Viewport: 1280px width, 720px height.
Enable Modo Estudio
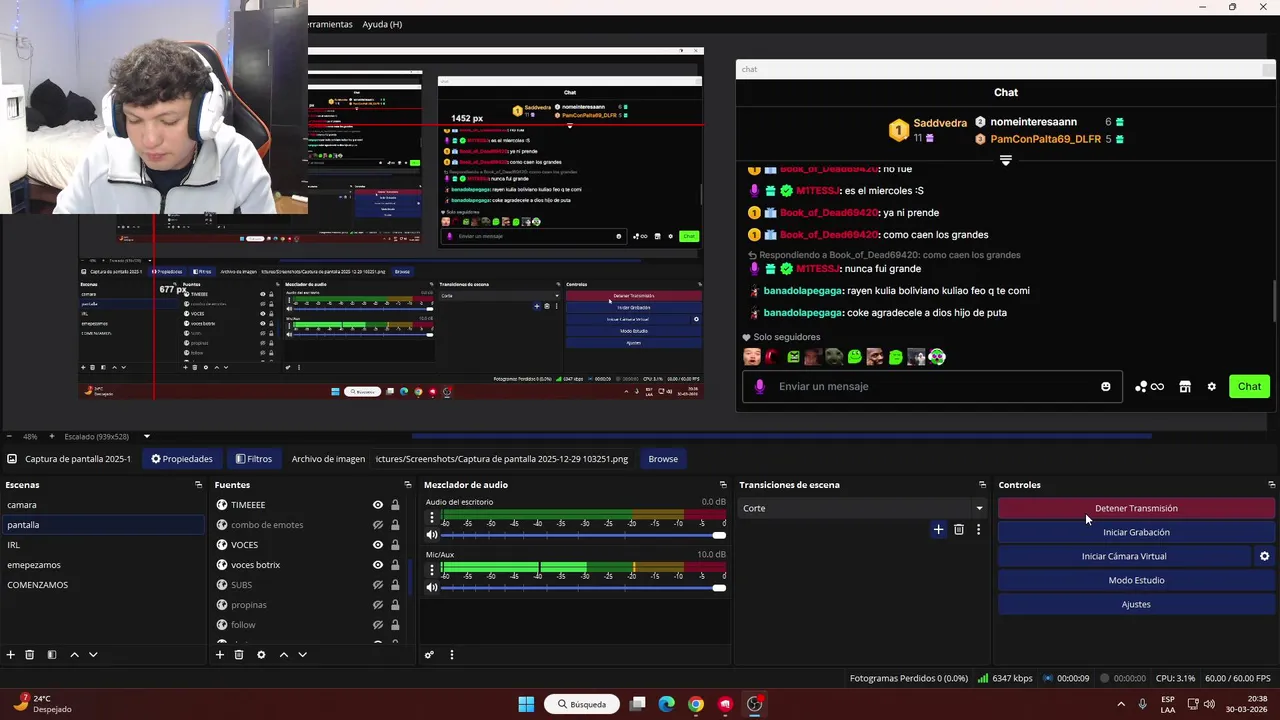pyautogui.click(x=1136, y=580)
